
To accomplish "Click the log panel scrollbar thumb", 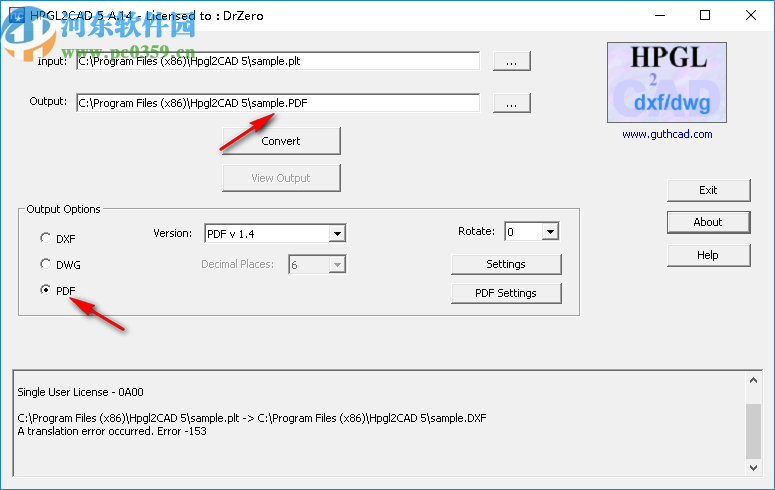I will pyautogui.click(x=753, y=431).
